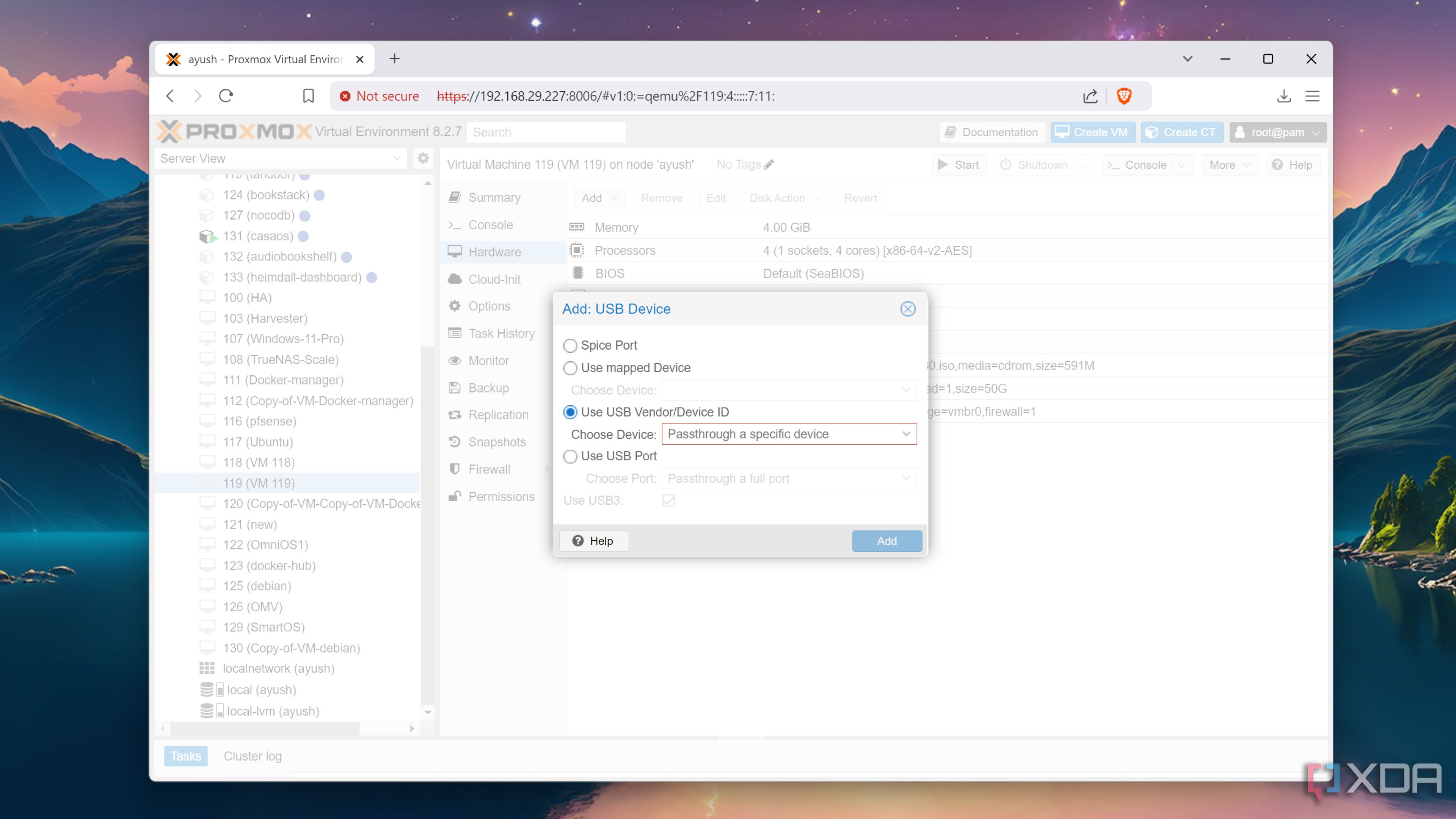The width and height of the screenshot is (1456, 819).
Task: Open the Console panel icon
Action: click(x=455, y=224)
